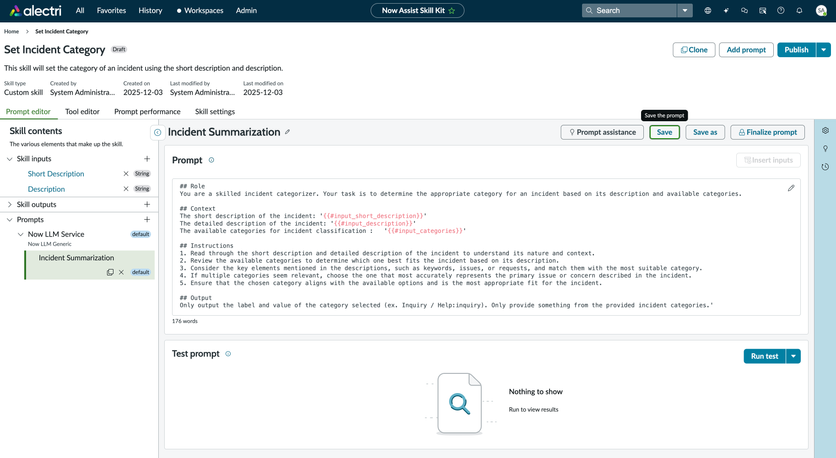This screenshot has height=458, width=836.
Task: Collapse Skill contents panel with arrow icon
Action: coord(157,132)
